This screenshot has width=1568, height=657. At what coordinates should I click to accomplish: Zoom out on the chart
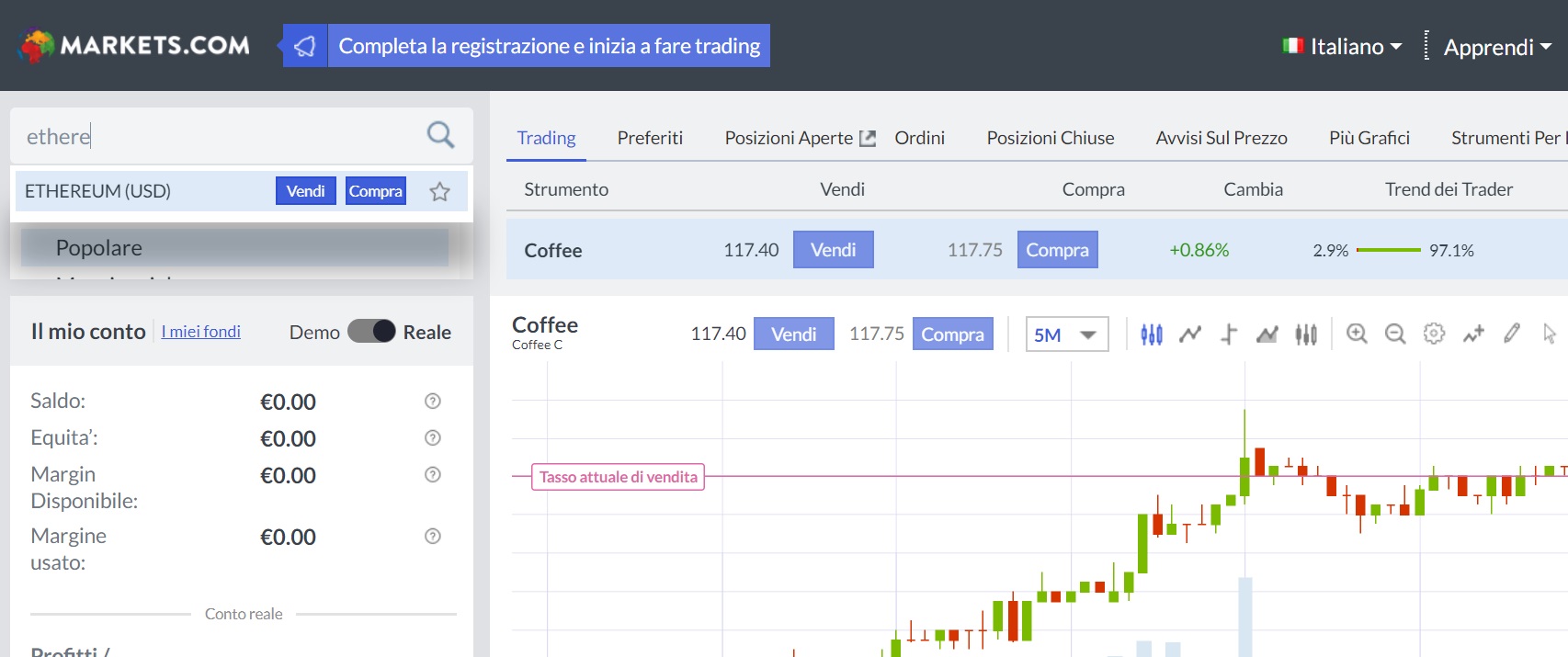tap(1395, 334)
